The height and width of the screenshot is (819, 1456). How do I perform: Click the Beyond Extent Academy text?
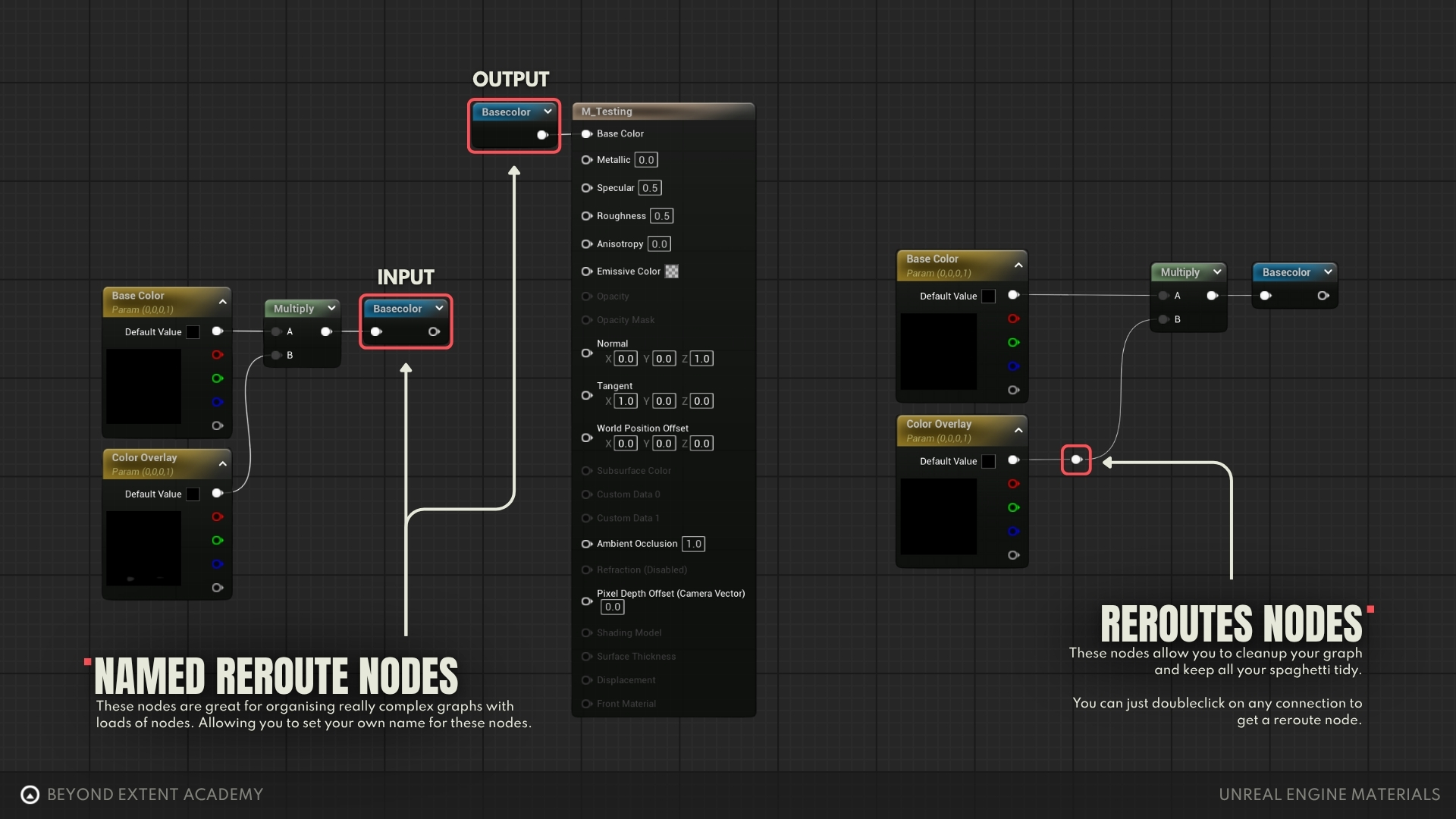point(155,794)
